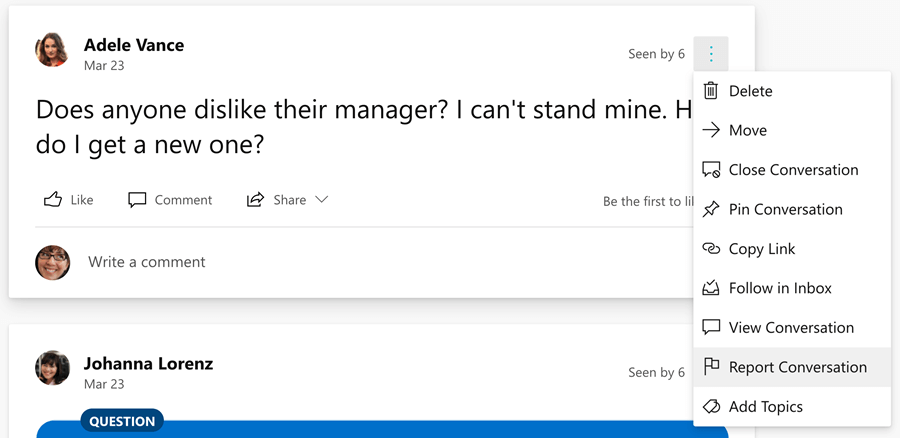This screenshot has height=438, width=900.
Task: Click the Comment button on Adele's post
Action: (x=170, y=200)
